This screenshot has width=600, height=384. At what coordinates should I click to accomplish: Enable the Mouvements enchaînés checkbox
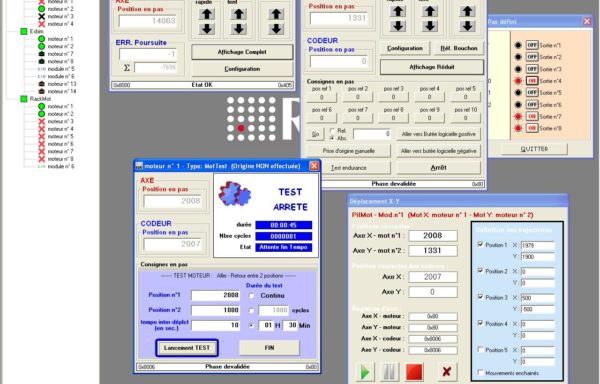click(x=480, y=372)
